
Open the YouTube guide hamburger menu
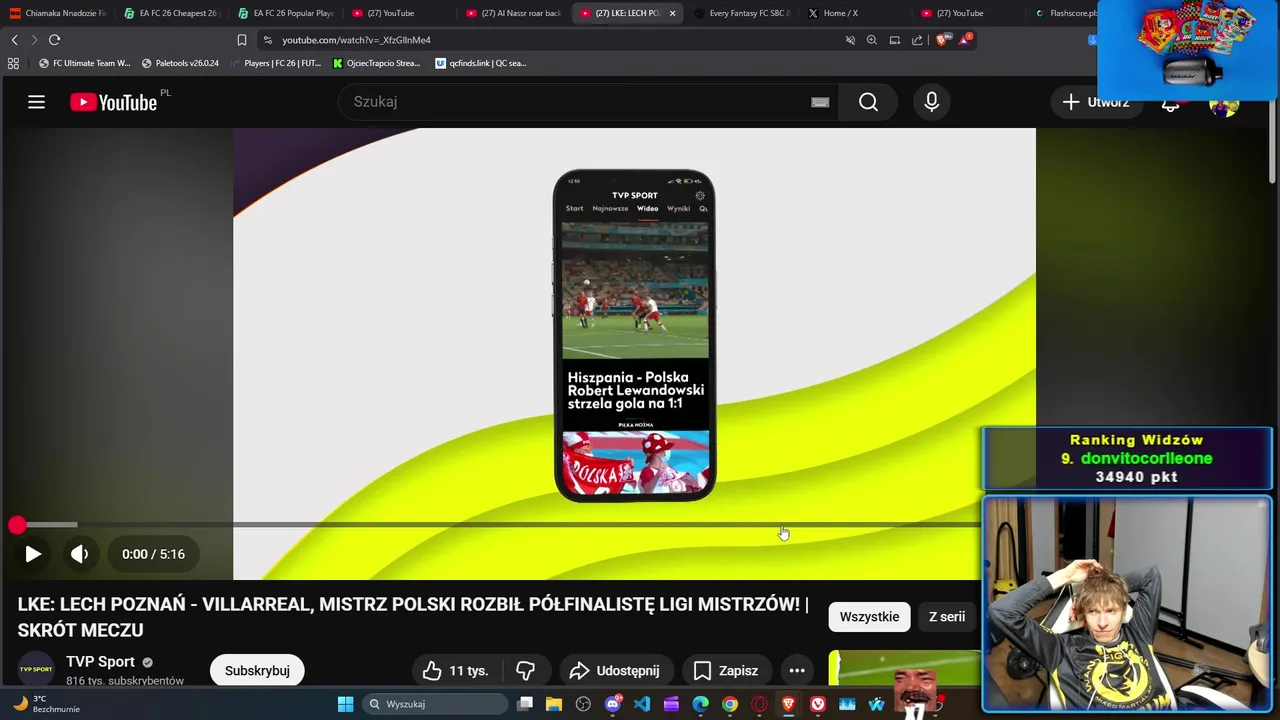(36, 102)
